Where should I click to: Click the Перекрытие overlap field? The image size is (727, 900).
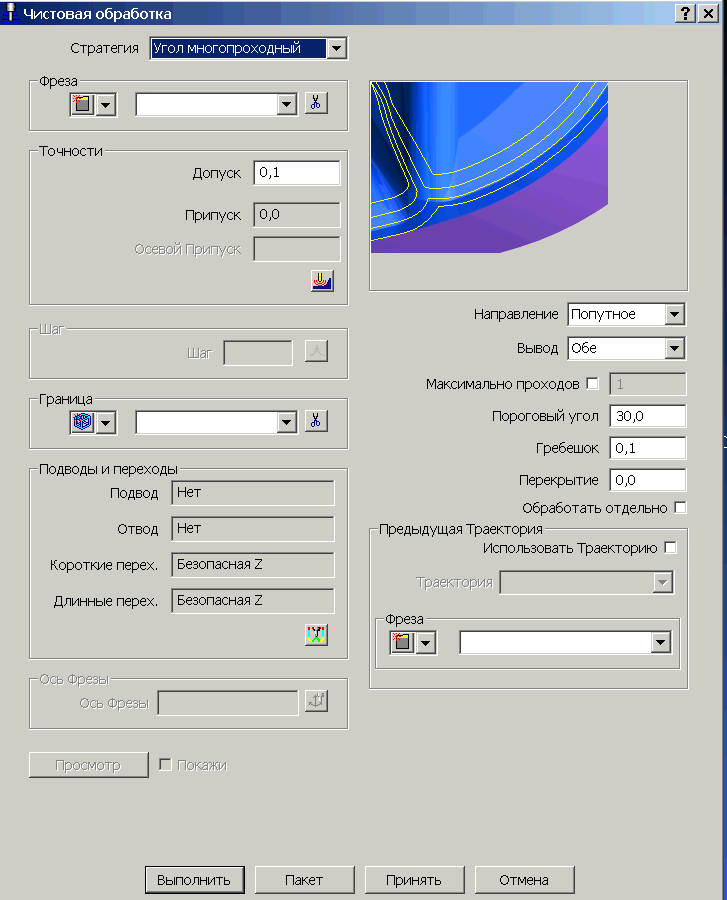tap(647, 480)
